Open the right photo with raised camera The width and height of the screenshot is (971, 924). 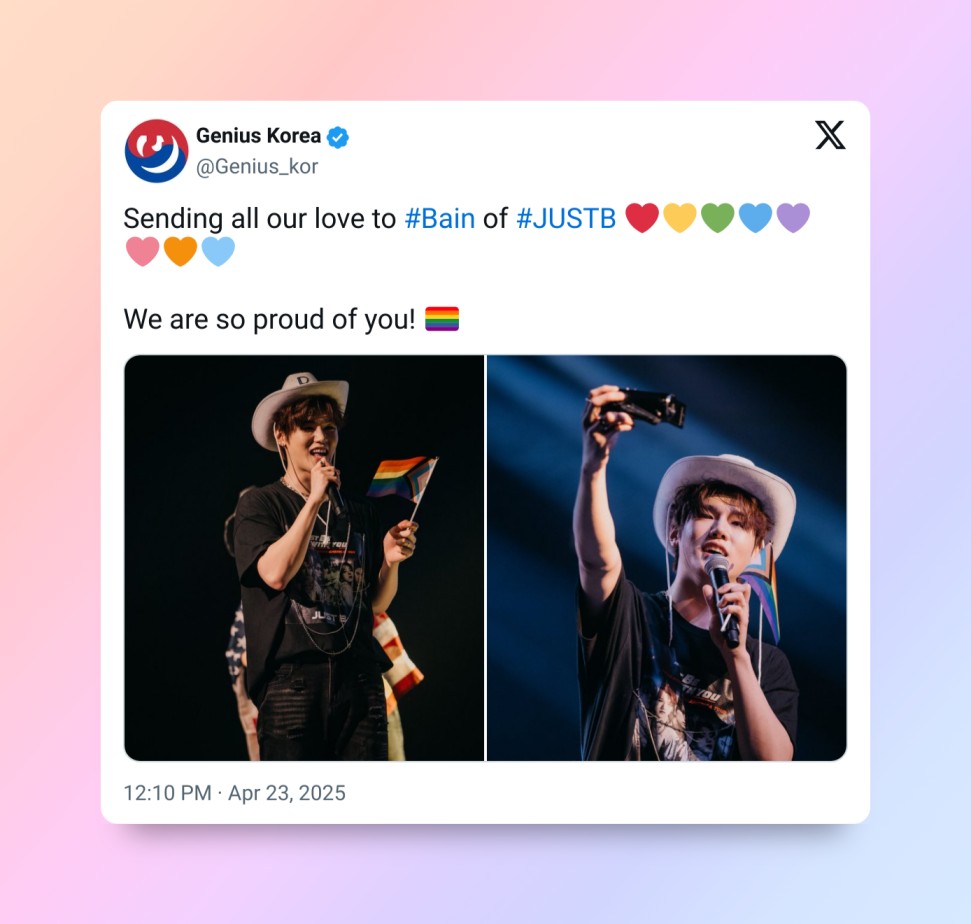(666, 557)
